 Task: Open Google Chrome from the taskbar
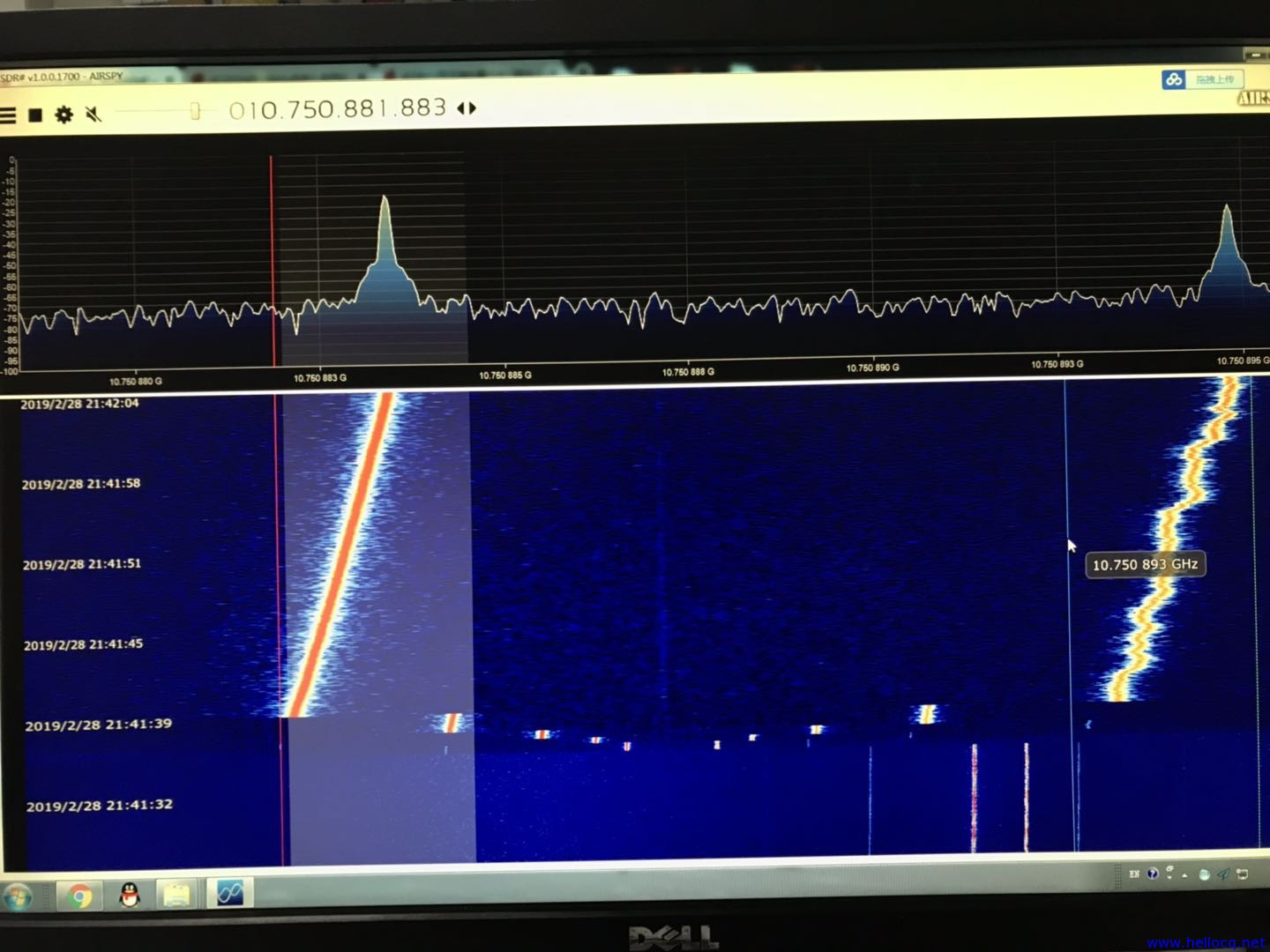point(80,896)
